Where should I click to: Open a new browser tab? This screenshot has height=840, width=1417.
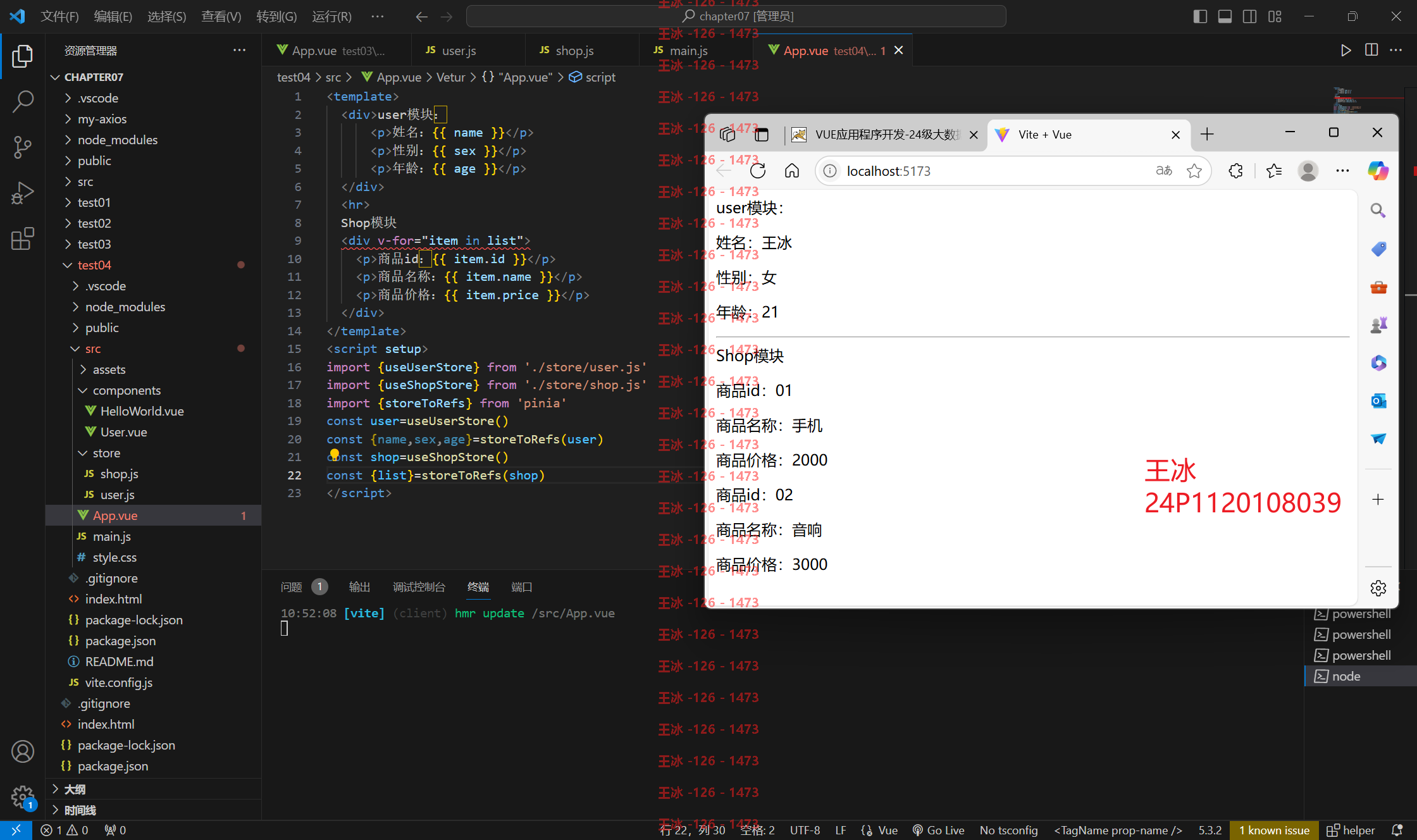[x=1207, y=134]
